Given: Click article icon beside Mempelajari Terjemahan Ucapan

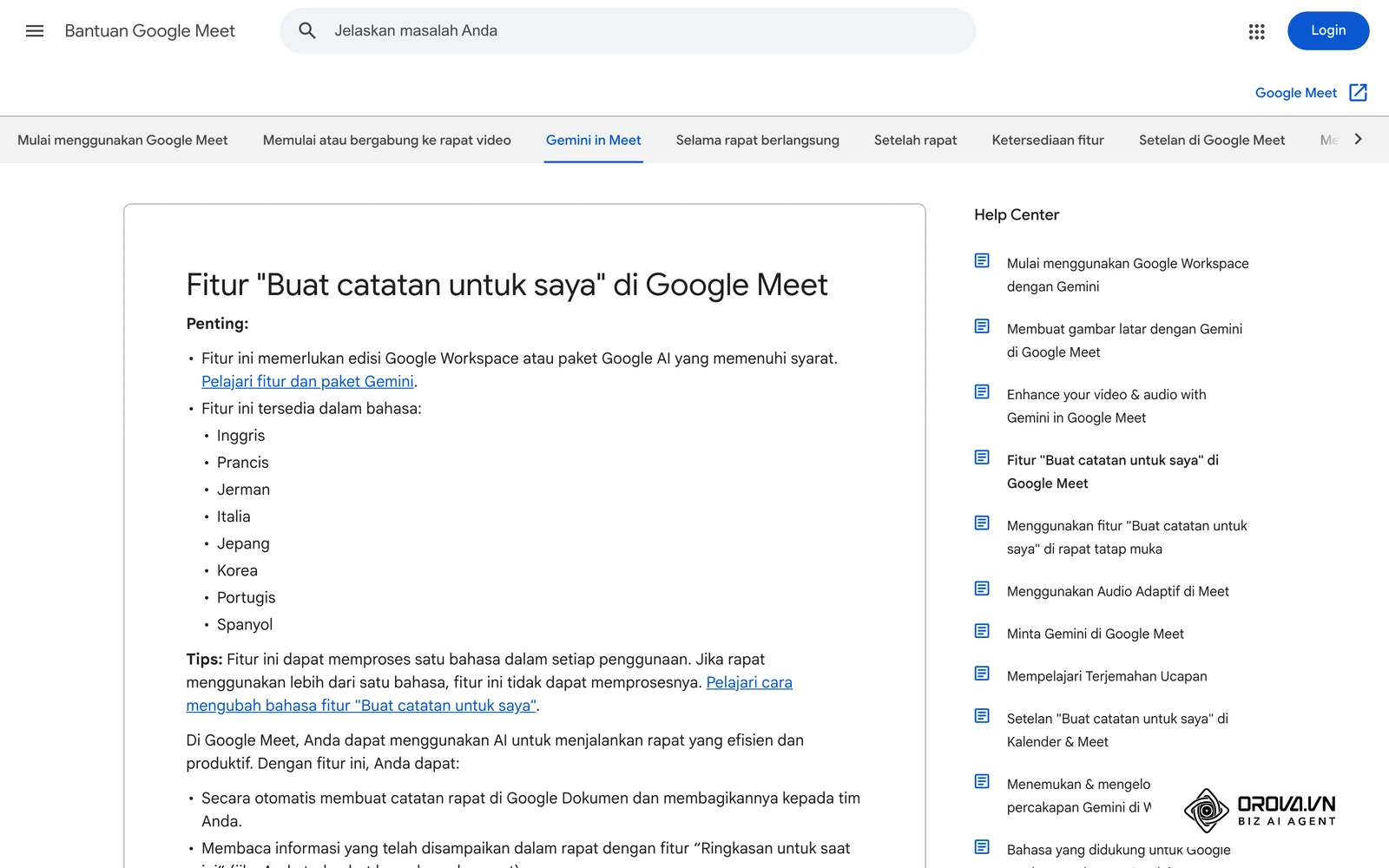Looking at the screenshot, I should [x=982, y=674].
